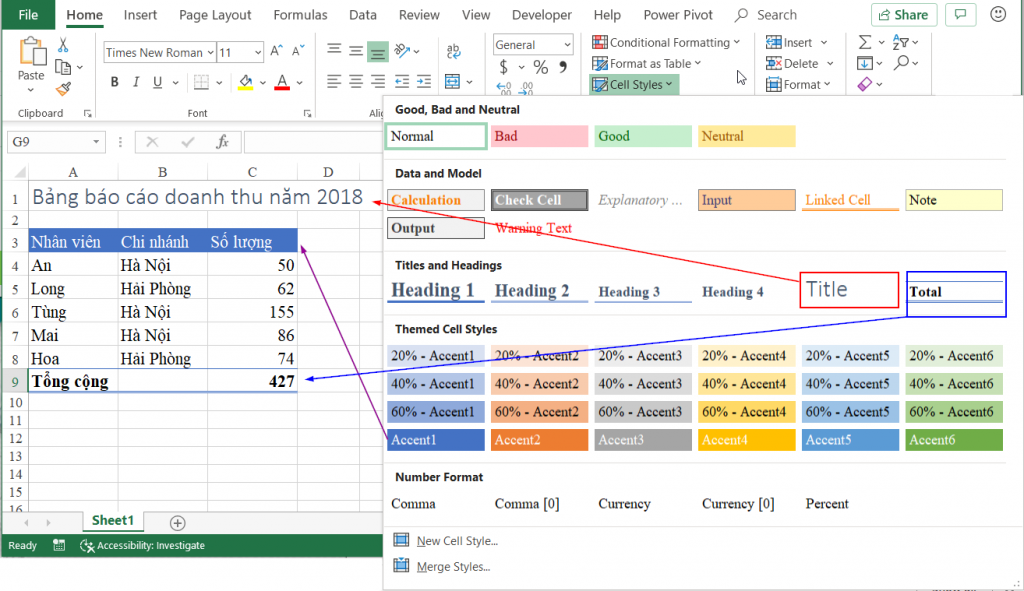Image resolution: width=1024 pixels, height=591 pixels.
Task: Click the Wrap Text icon
Action: (x=453, y=51)
